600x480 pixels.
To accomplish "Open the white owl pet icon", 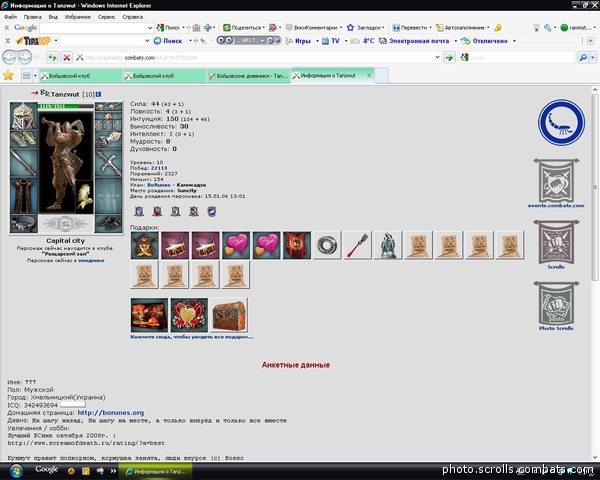I will 84,197.
